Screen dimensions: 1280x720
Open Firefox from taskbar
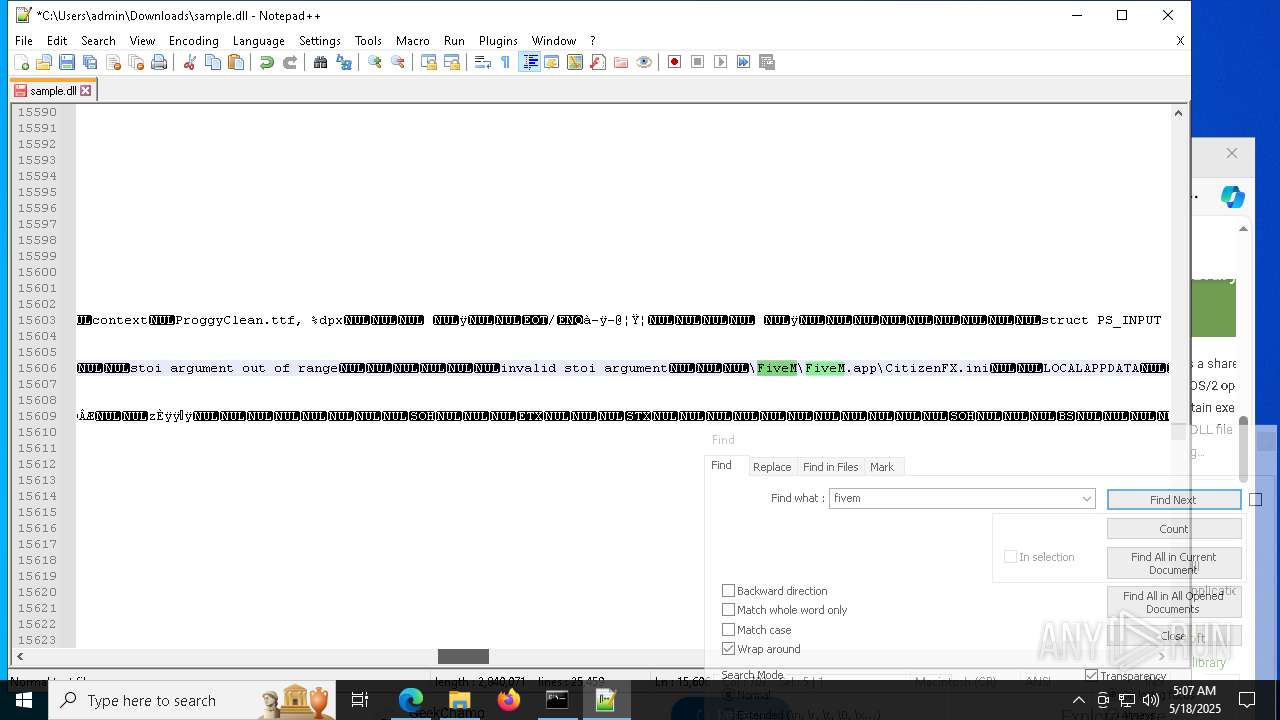(509, 700)
